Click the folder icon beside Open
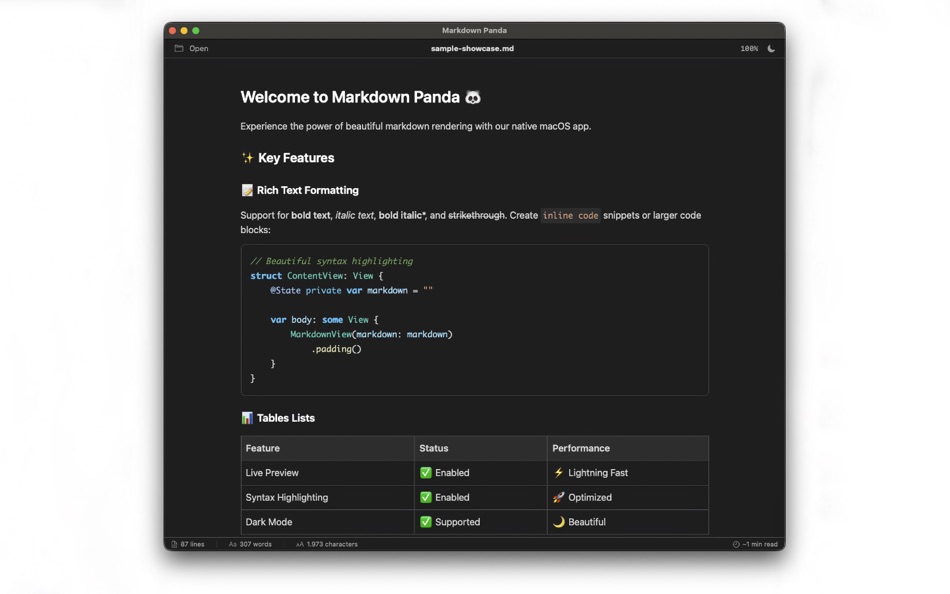The height and width of the screenshot is (594, 950). coord(179,48)
